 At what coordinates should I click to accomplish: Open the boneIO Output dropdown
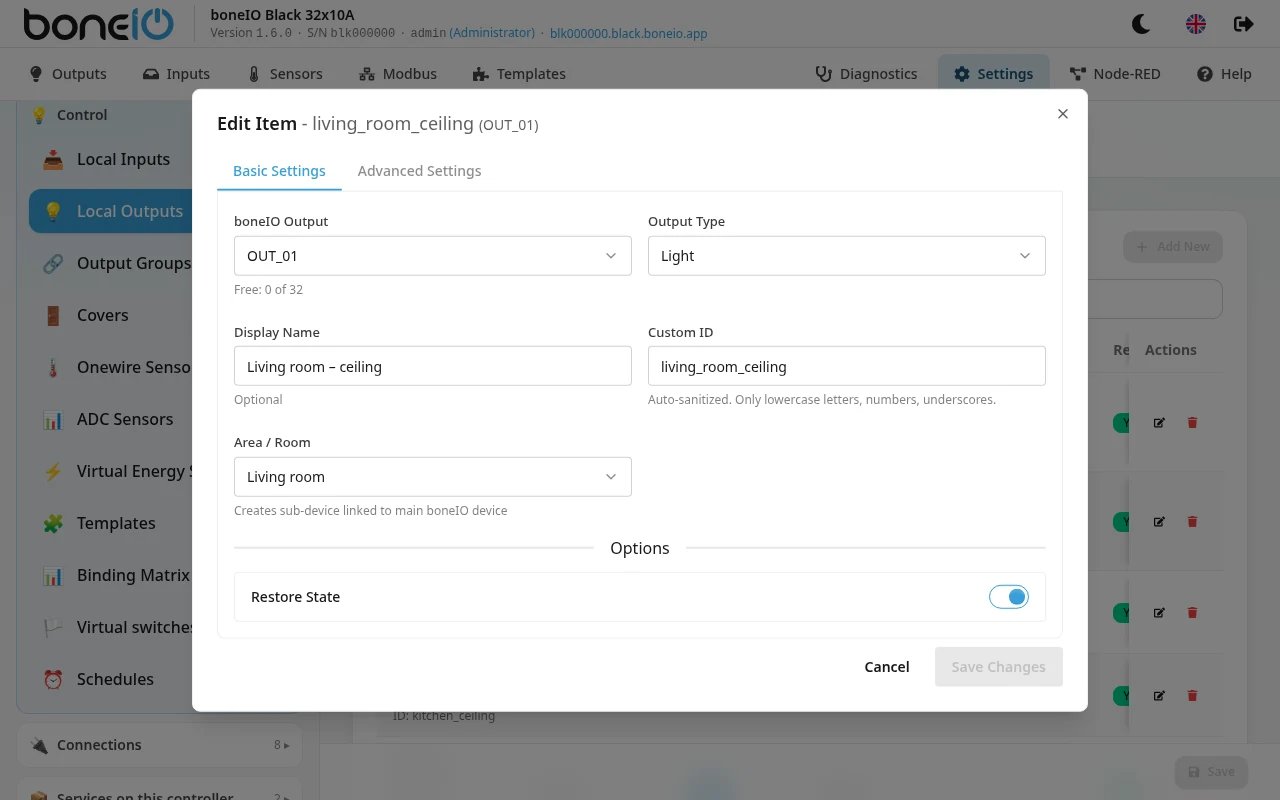click(x=433, y=256)
